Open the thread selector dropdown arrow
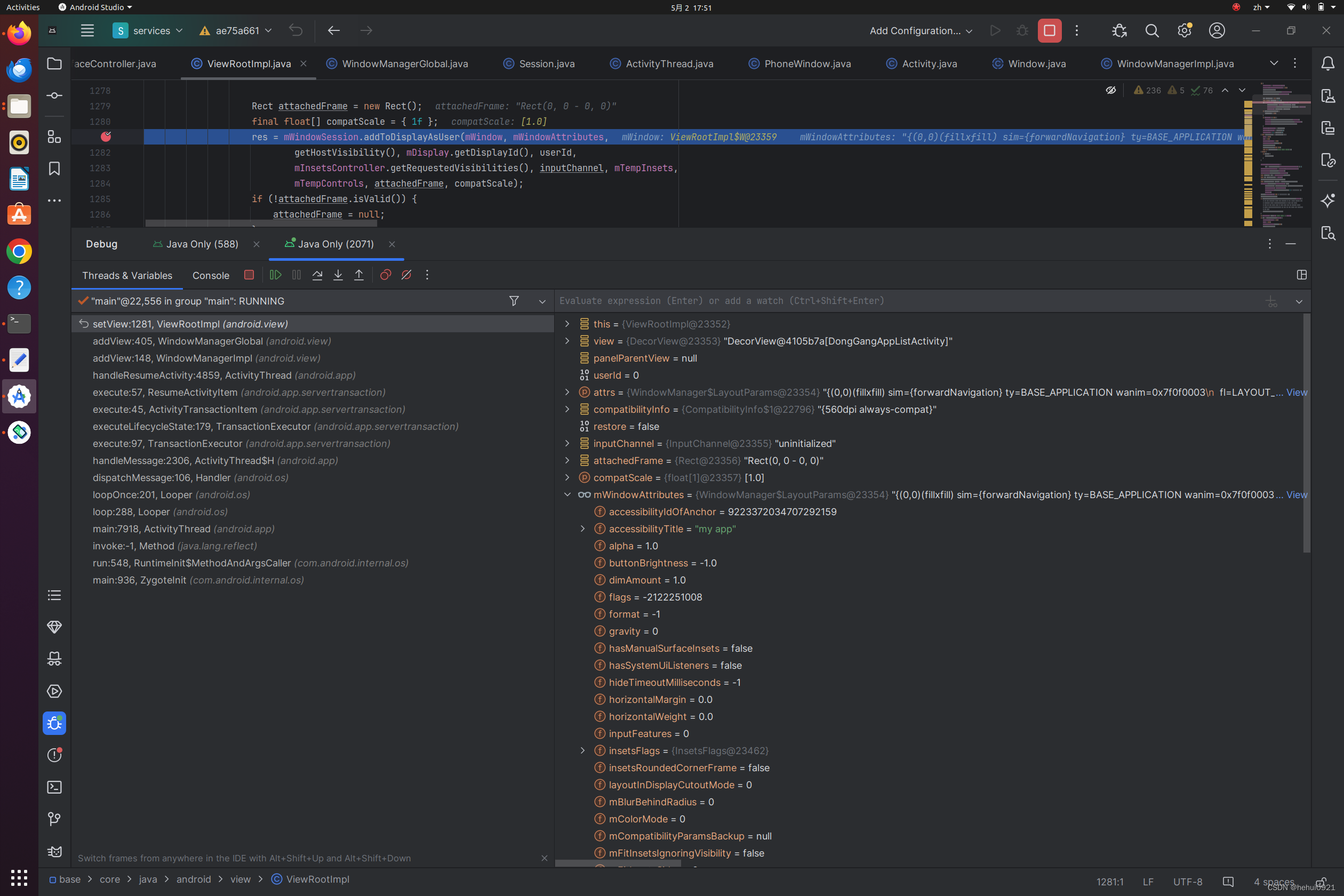Image resolution: width=1344 pixels, height=896 pixels. click(542, 301)
